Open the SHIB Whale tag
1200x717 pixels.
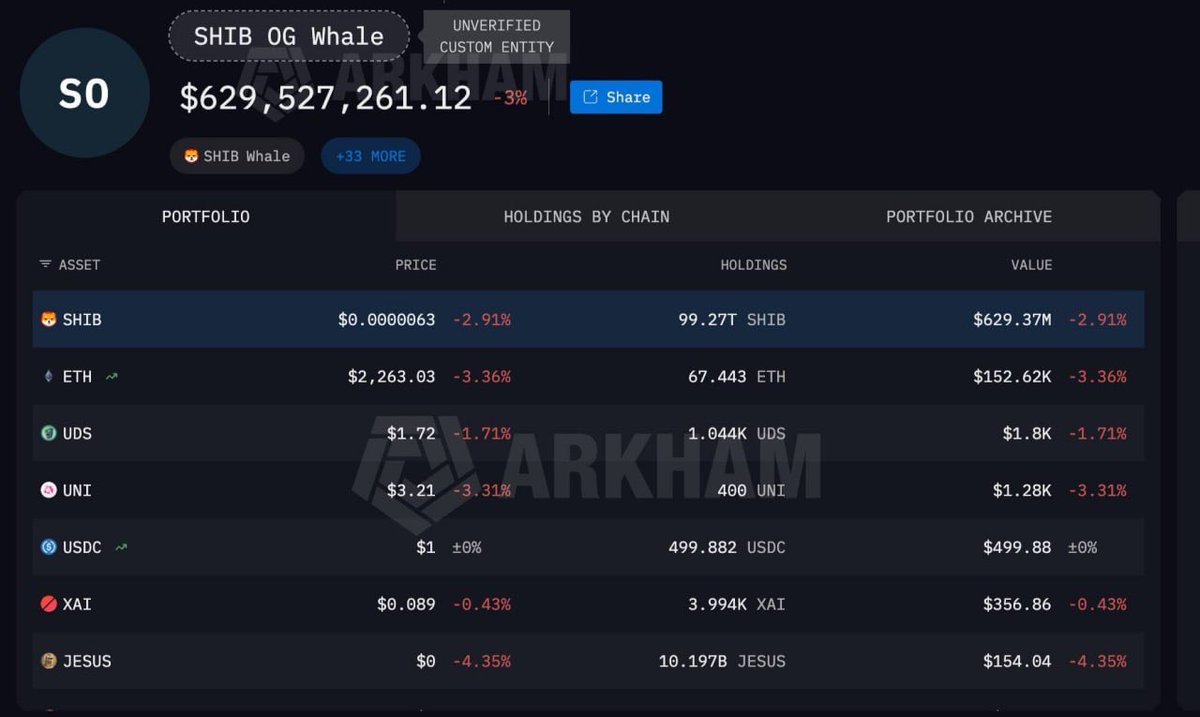237,156
